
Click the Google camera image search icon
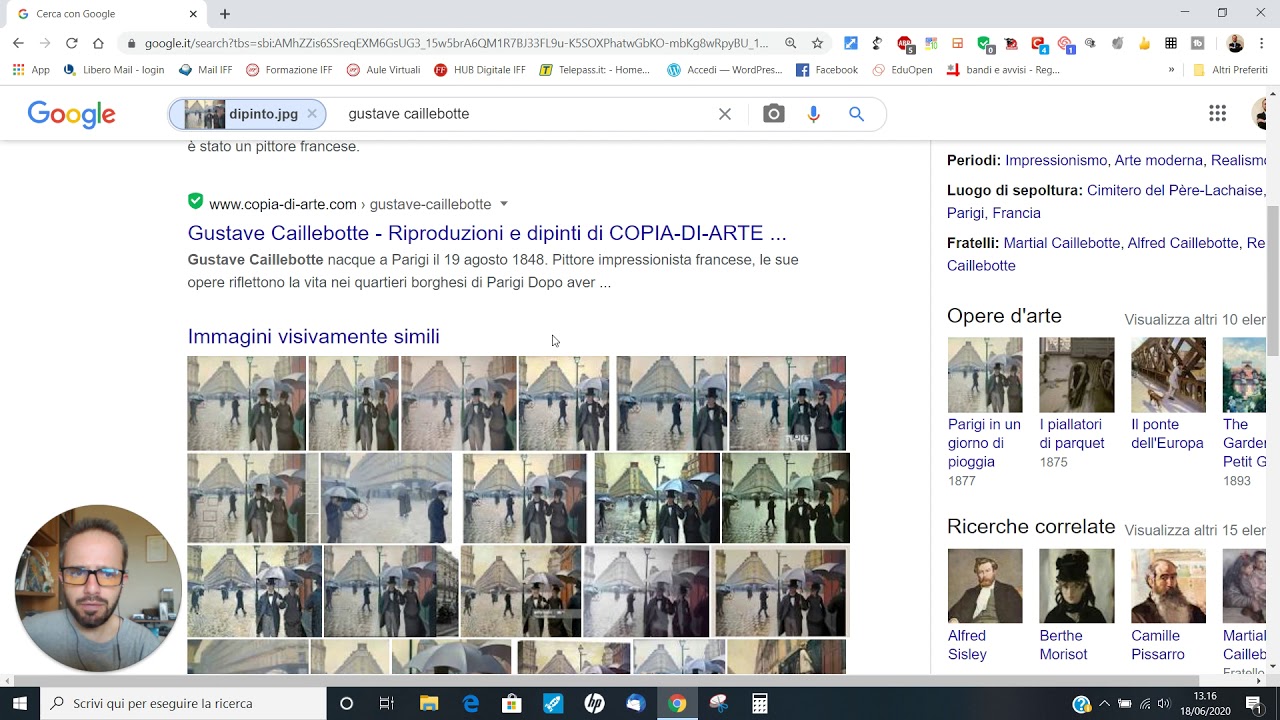coord(774,114)
